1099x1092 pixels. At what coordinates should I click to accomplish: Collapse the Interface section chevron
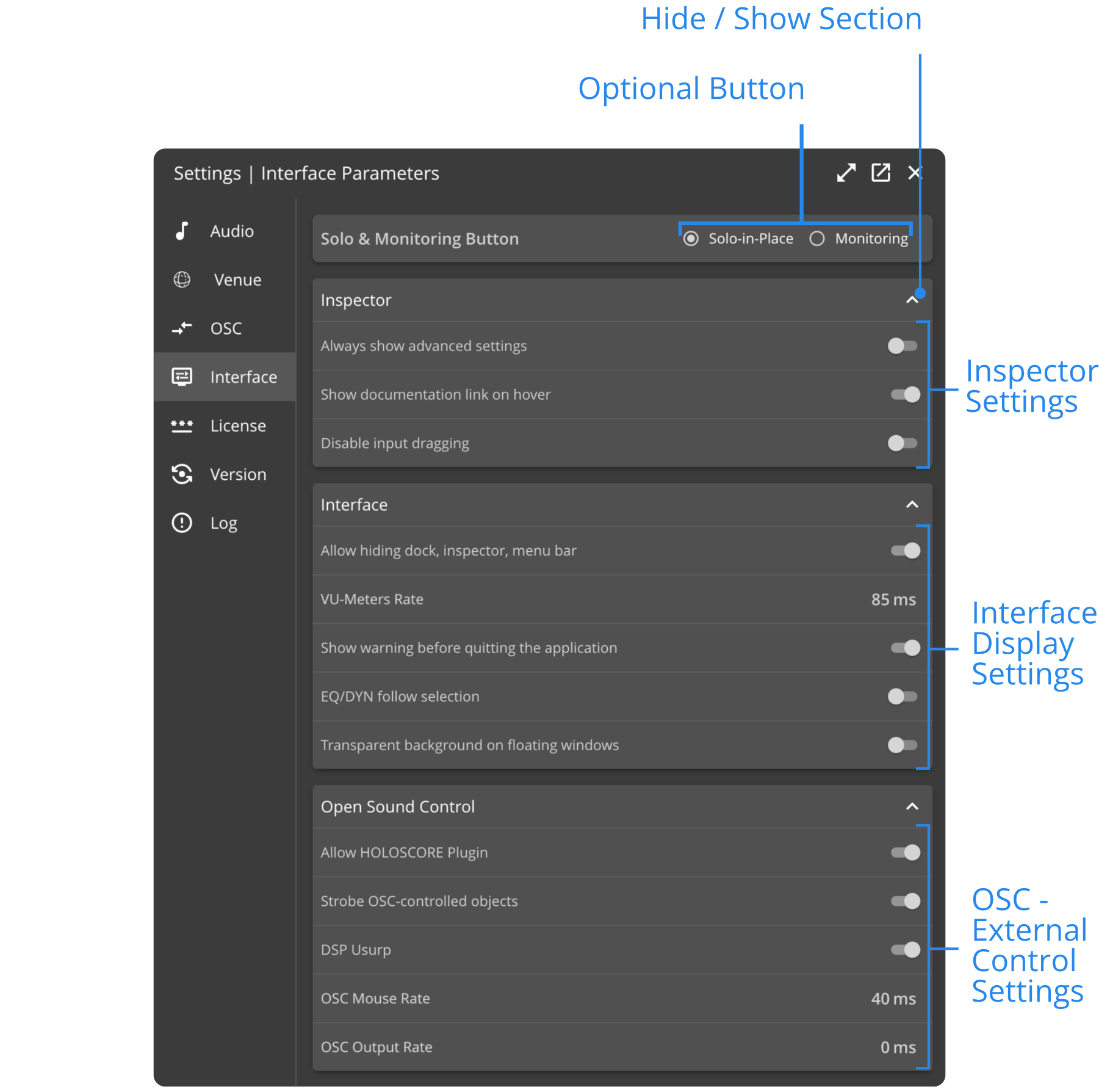912,505
